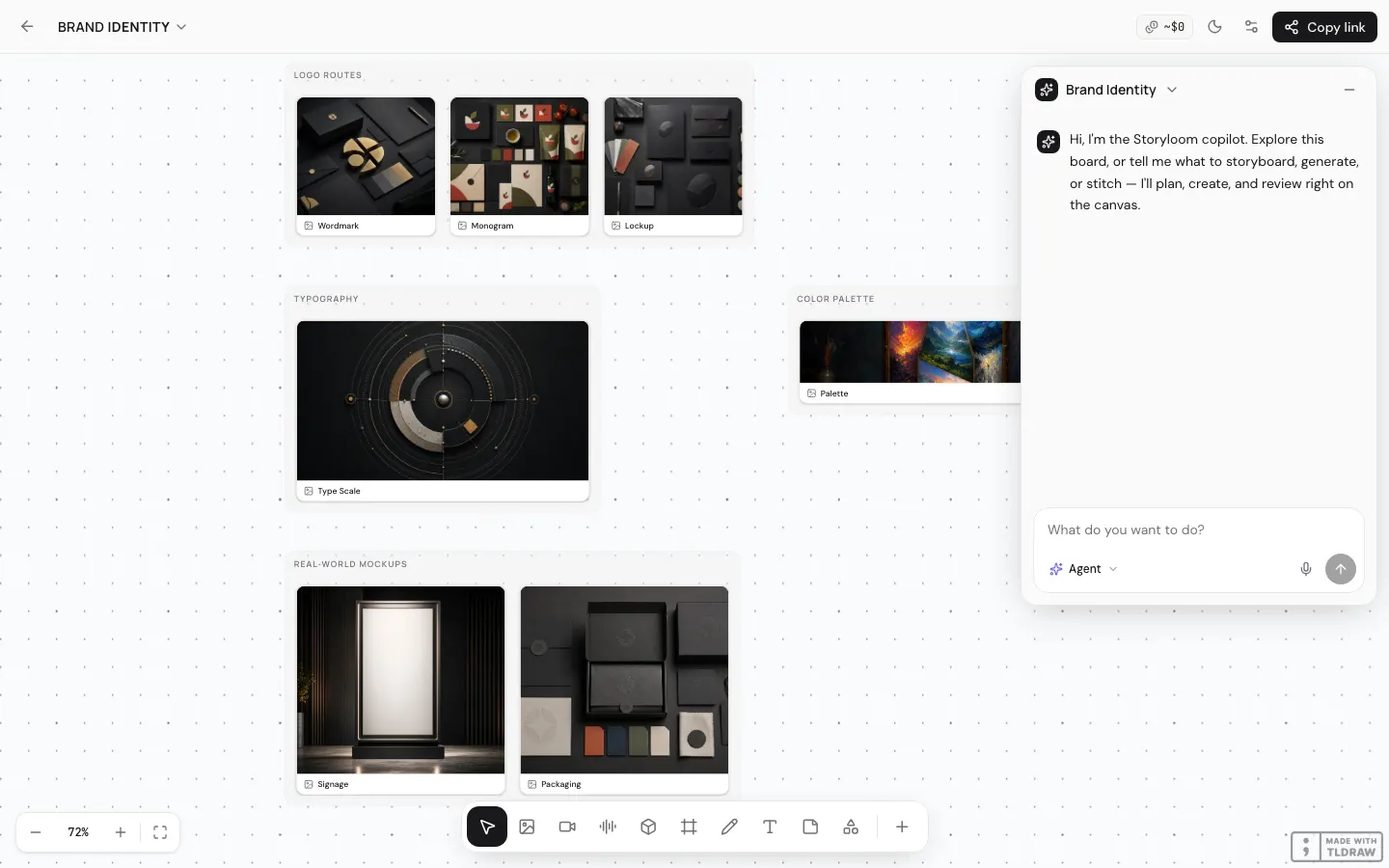Focus the 'What do you want to do?' field
The image size is (1389, 868).
coord(1198,529)
